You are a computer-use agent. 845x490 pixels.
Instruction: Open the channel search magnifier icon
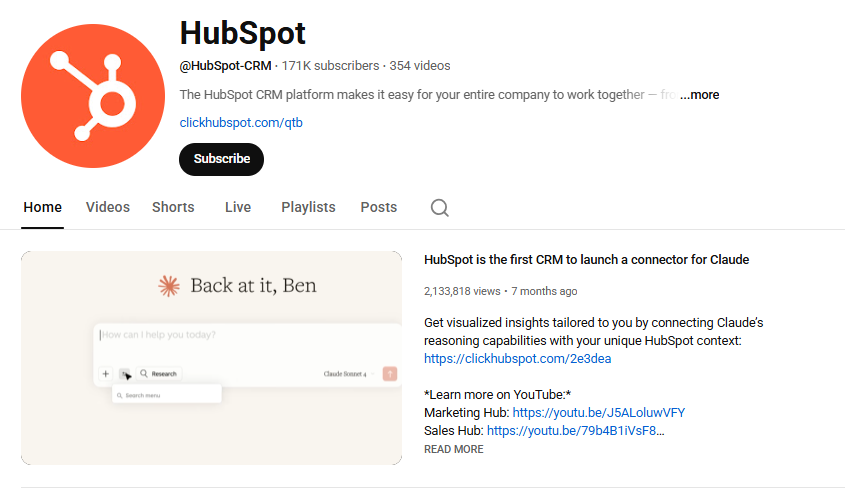(439, 208)
